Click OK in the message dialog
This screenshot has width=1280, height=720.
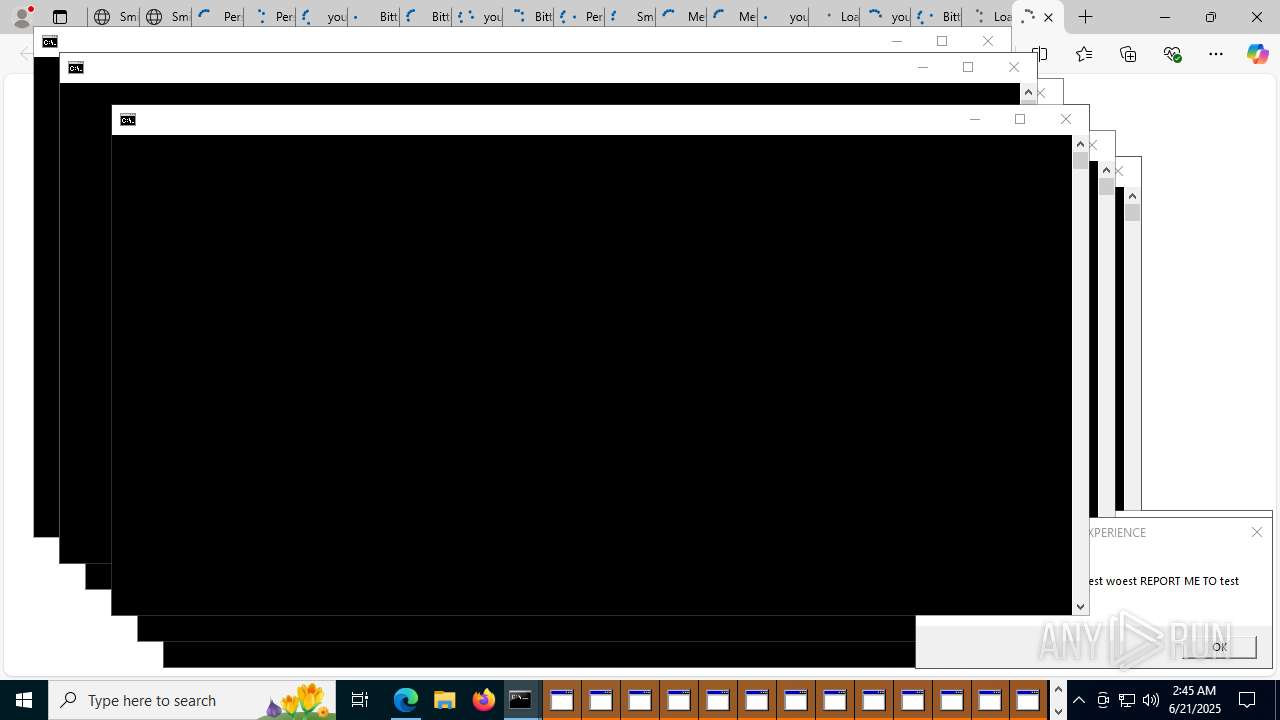pyautogui.click(x=1219, y=647)
